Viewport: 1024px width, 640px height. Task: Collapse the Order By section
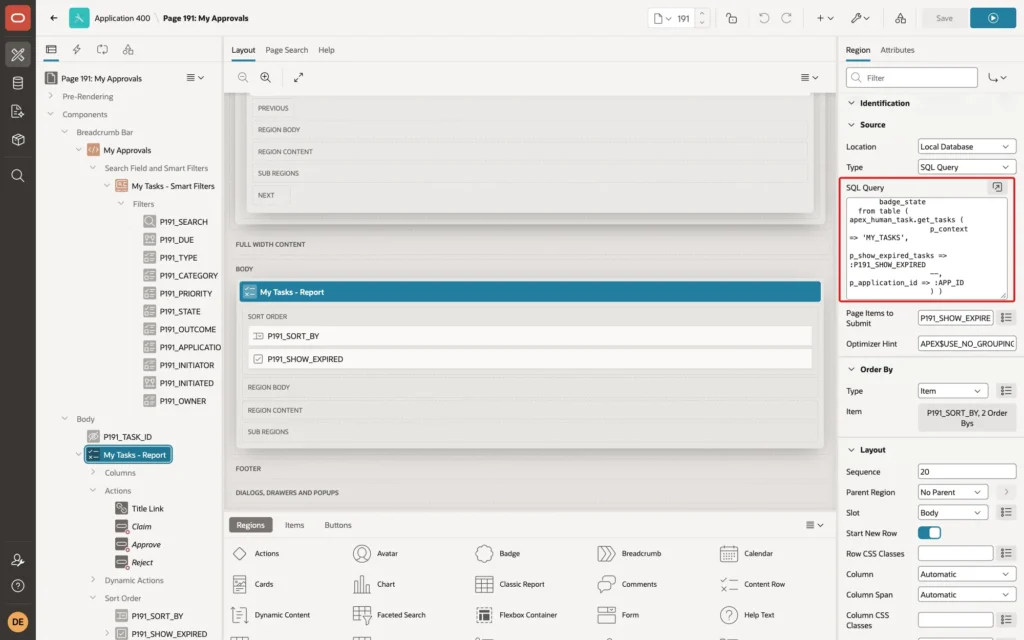pyautogui.click(x=851, y=370)
